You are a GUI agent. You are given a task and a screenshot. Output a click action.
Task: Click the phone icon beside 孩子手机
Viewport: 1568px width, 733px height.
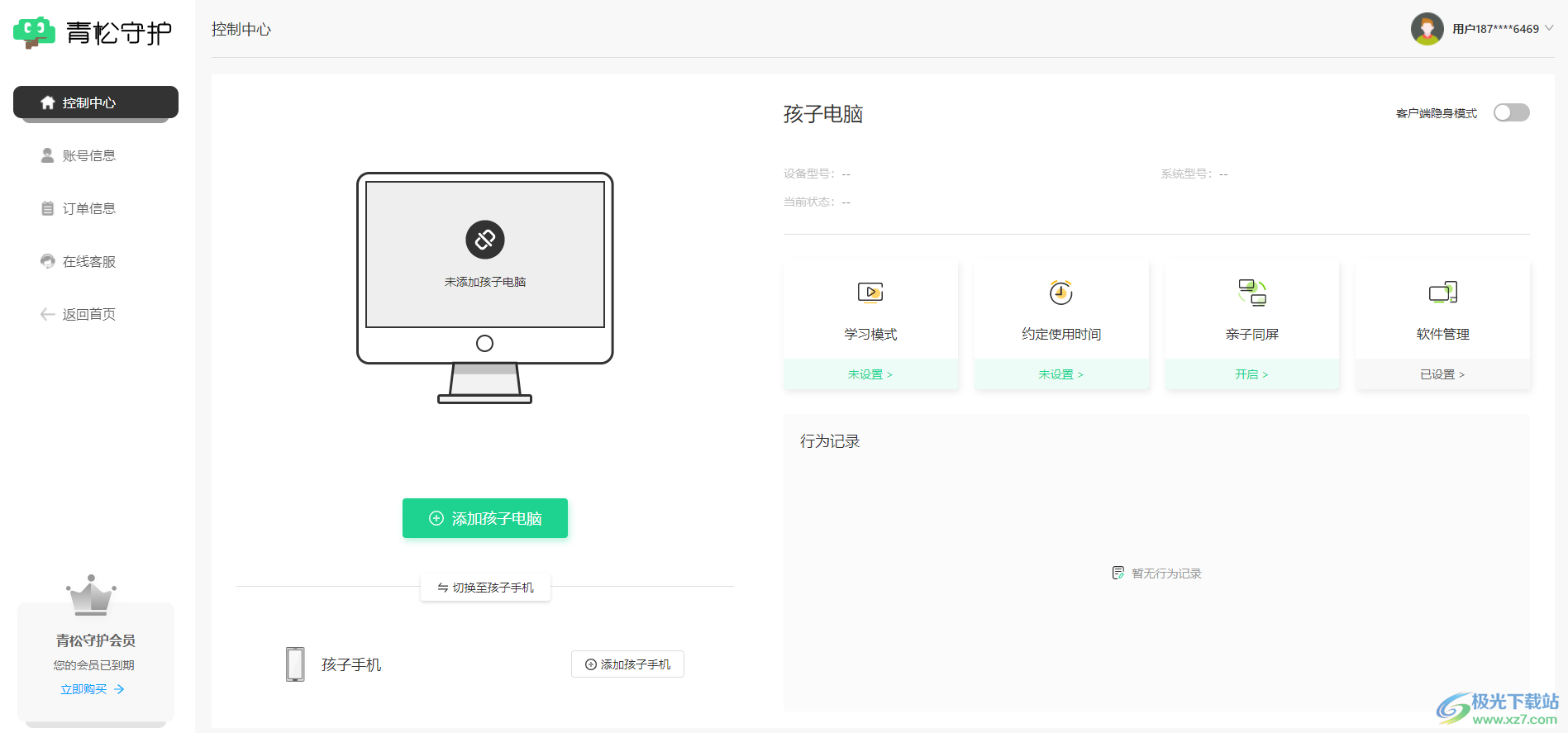pos(295,664)
